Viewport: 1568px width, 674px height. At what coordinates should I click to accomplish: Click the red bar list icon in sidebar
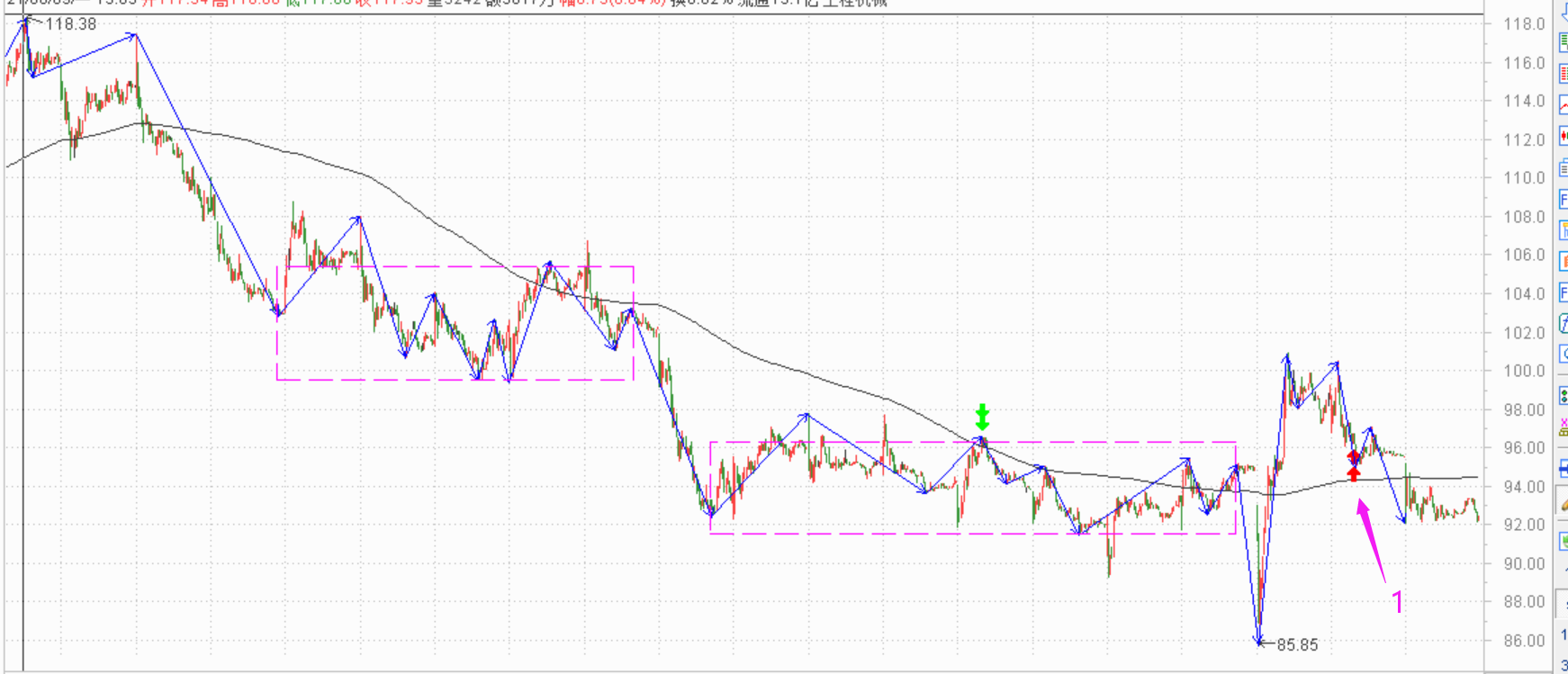[x=1563, y=74]
